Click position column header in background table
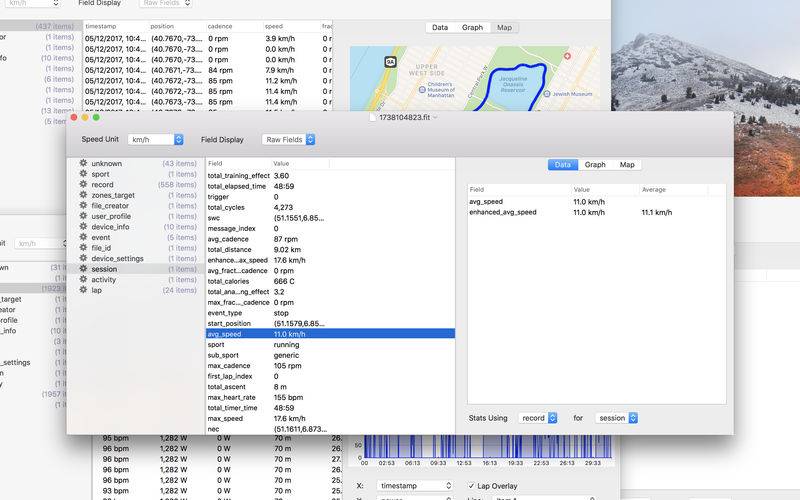This screenshot has height=500, width=800. tap(177, 26)
